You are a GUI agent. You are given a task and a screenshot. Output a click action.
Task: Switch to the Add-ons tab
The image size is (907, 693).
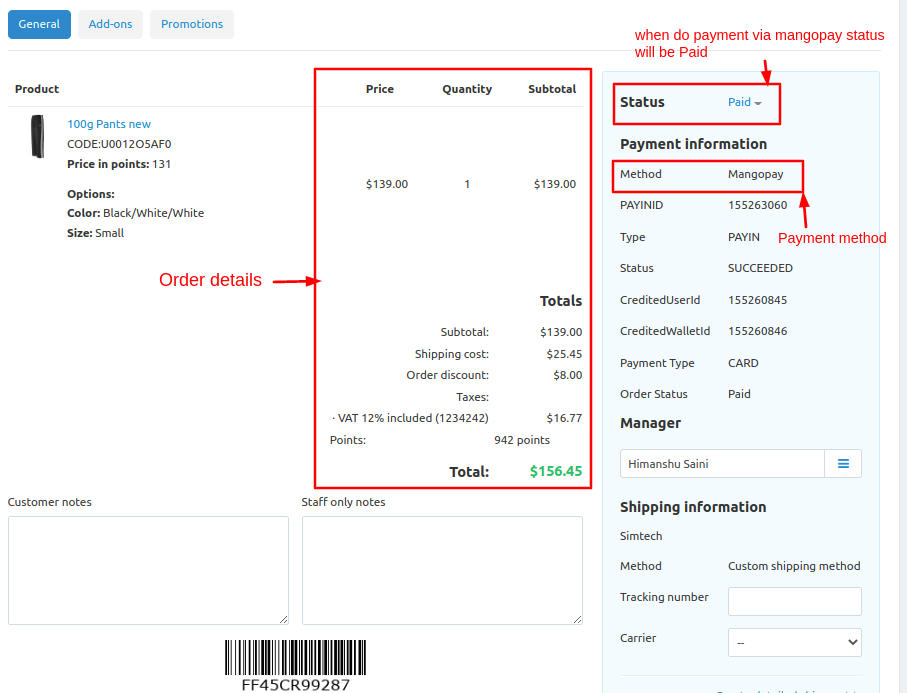coord(110,24)
